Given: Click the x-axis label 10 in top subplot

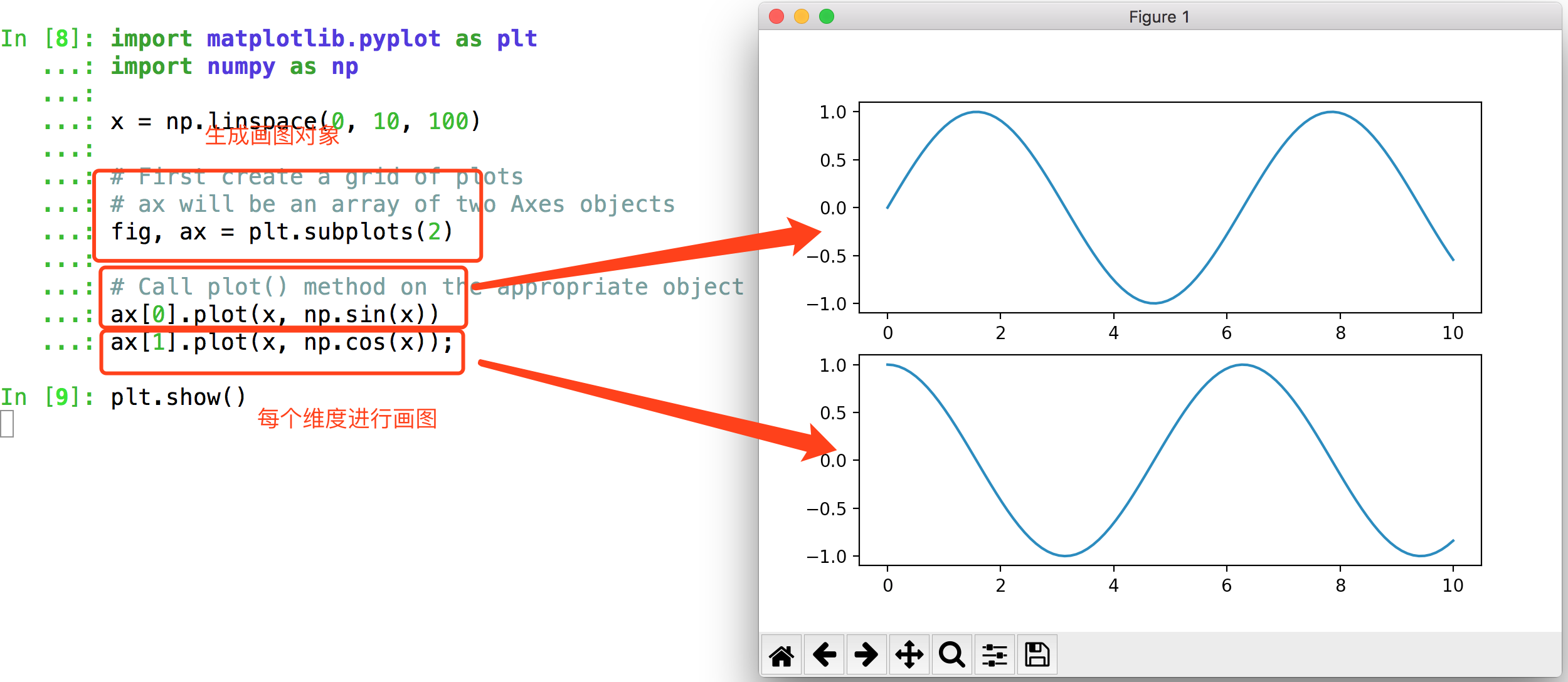Looking at the screenshot, I should pyautogui.click(x=1453, y=333).
